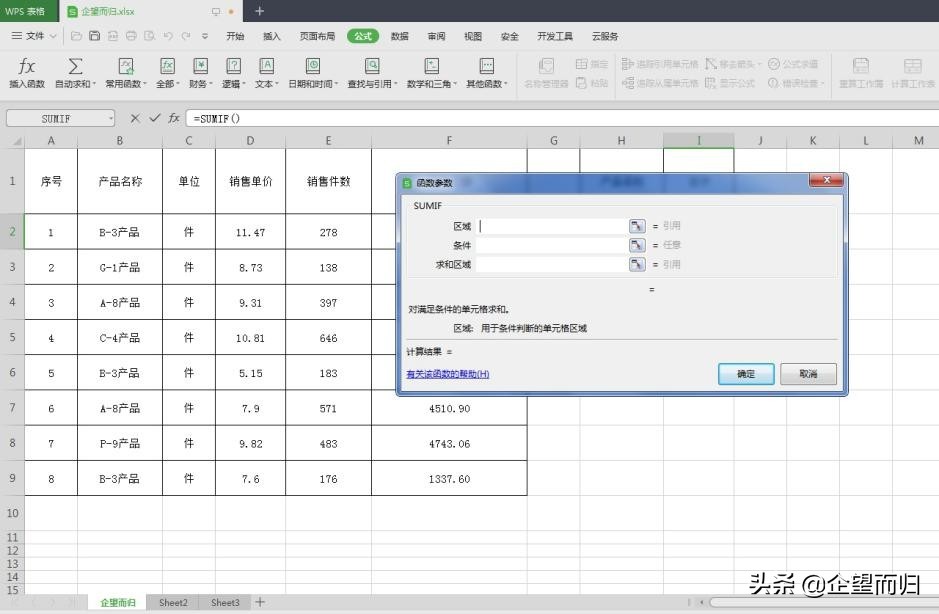Click range picker icon beside 区域 field

click(x=637, y=226)
